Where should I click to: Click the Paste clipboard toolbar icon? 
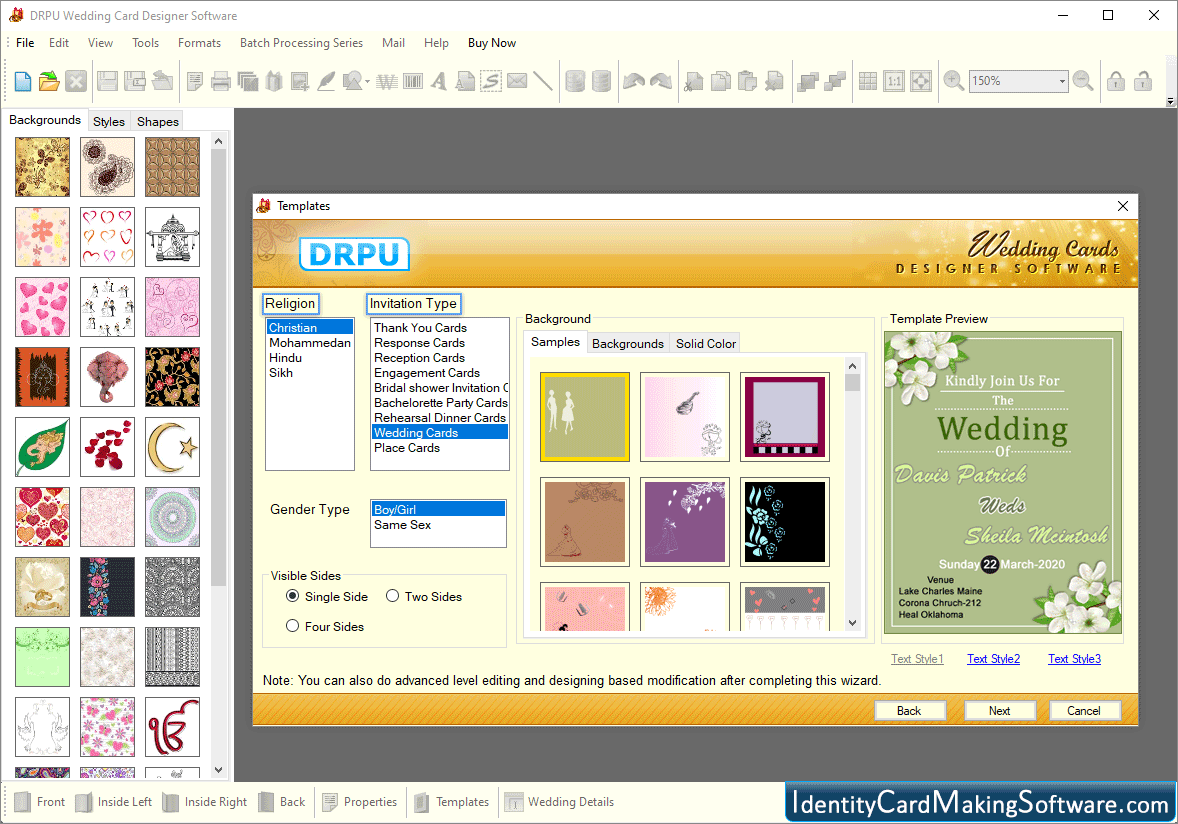pyautogui.click(x=748, y=81)
